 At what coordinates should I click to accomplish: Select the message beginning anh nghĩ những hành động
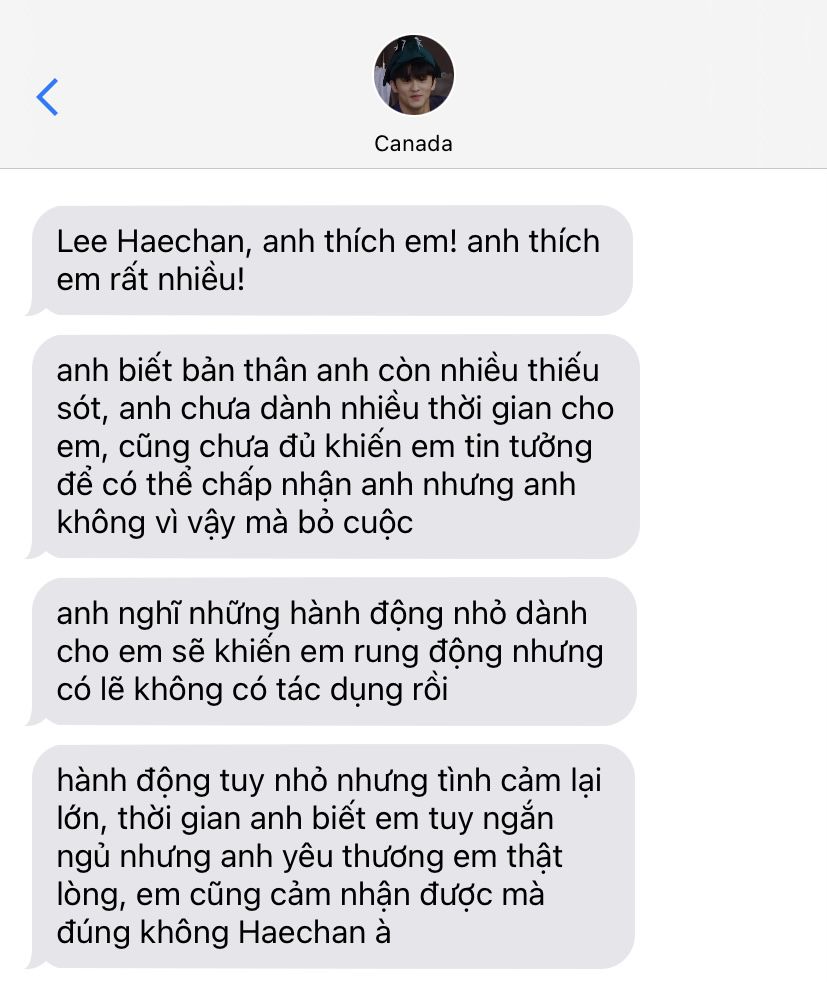coord(332,651)
